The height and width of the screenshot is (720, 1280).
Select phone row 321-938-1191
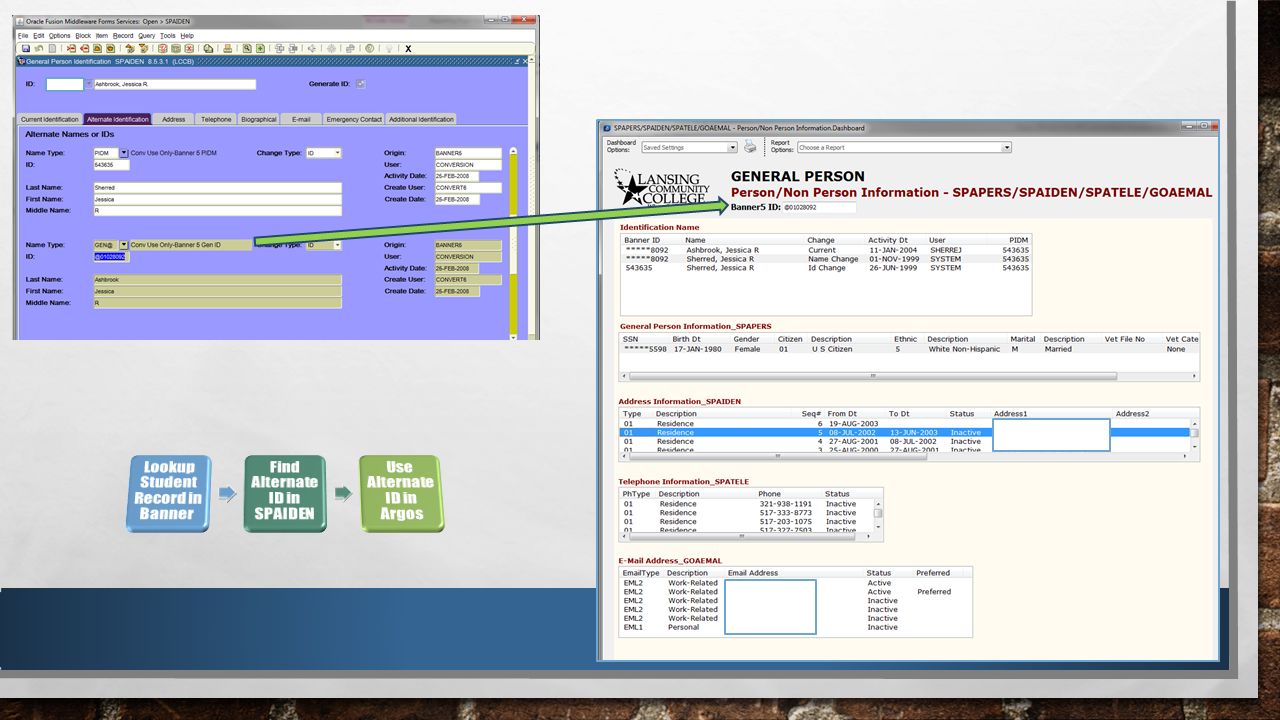[746, 504]
